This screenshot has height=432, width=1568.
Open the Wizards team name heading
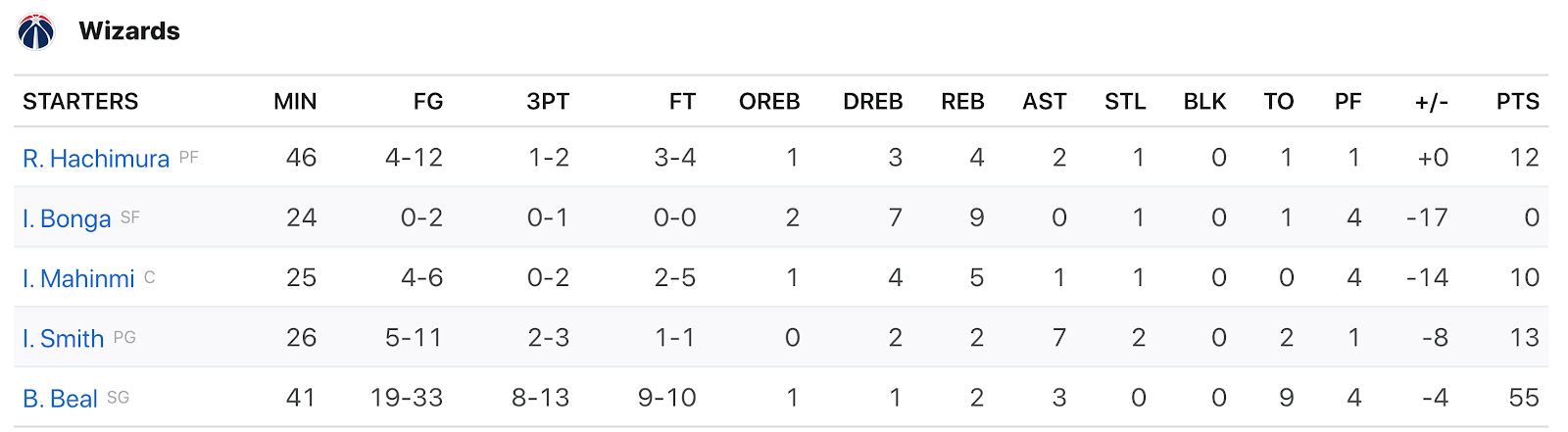(129, 31)
